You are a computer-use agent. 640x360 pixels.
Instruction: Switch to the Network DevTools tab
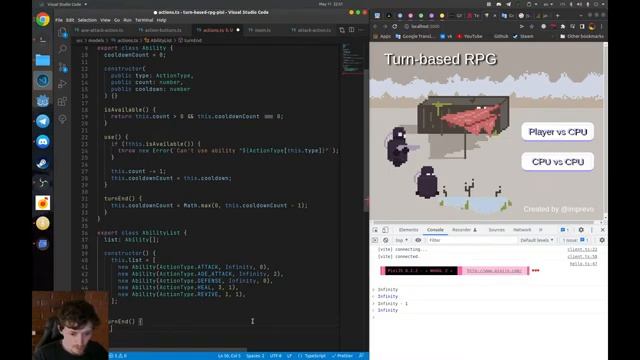pos(522,230)
